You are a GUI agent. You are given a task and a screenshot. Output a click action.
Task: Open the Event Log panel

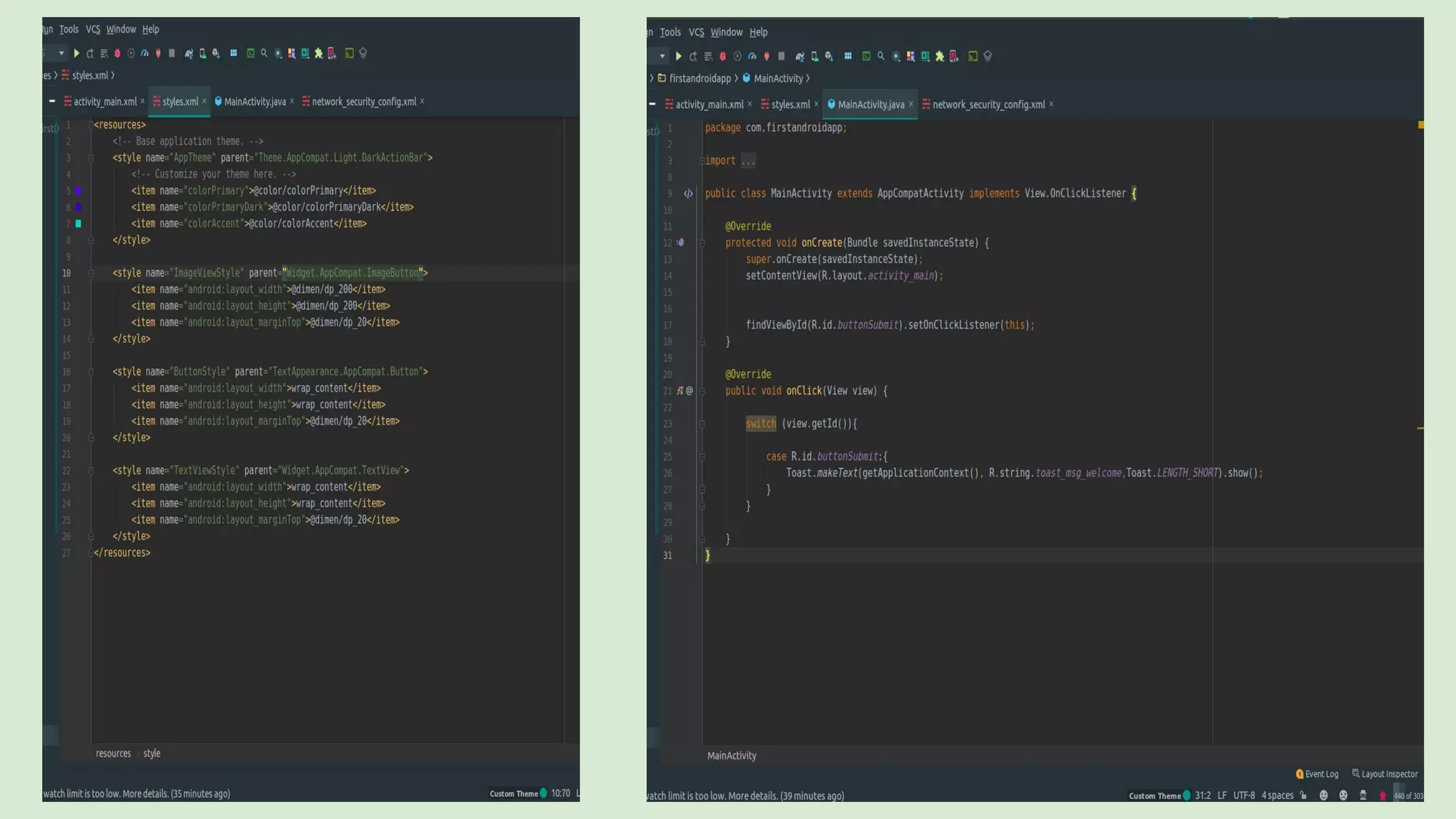coord(1317,774)
